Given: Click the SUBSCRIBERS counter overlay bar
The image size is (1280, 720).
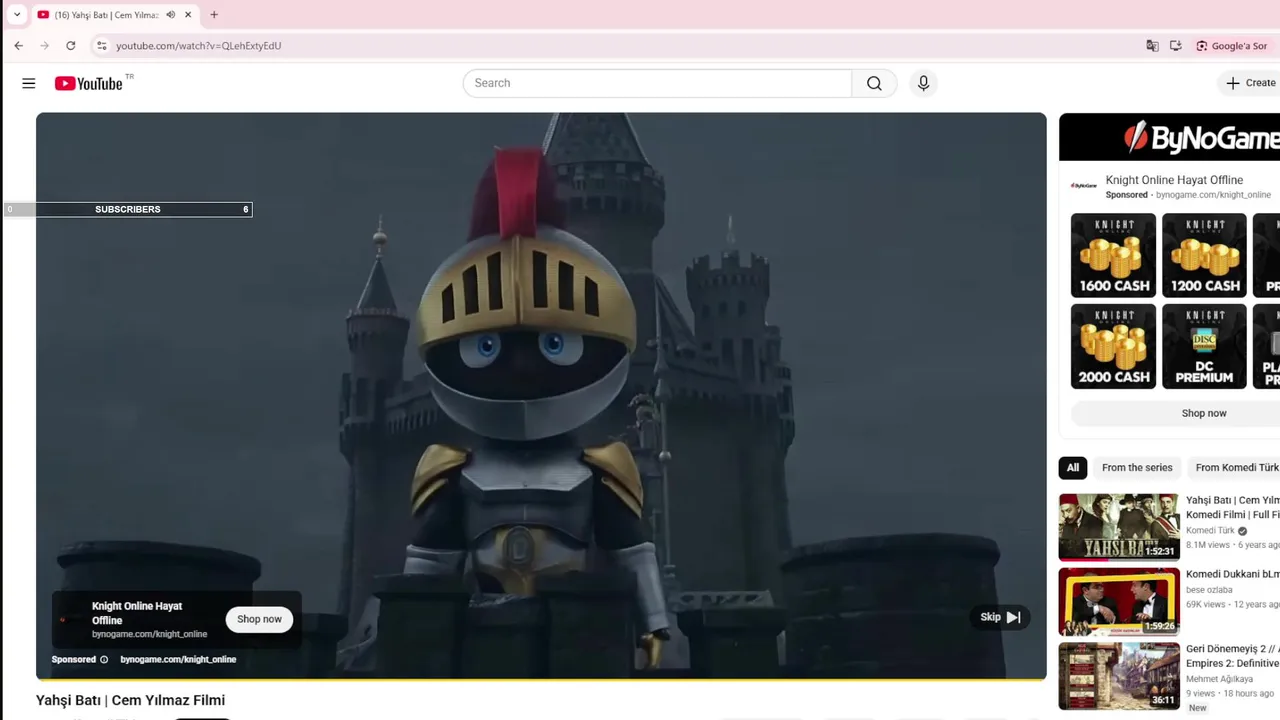Looking at the screenshot, I should (127, 209).
